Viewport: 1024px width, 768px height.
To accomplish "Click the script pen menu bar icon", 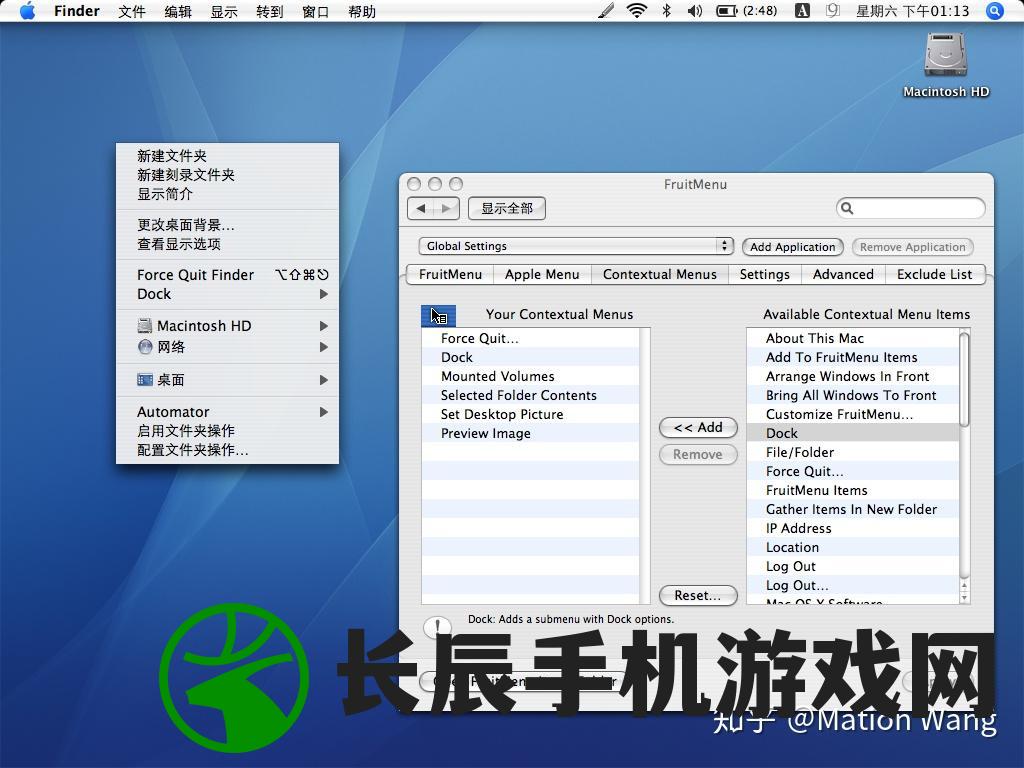I will [605, 10].
